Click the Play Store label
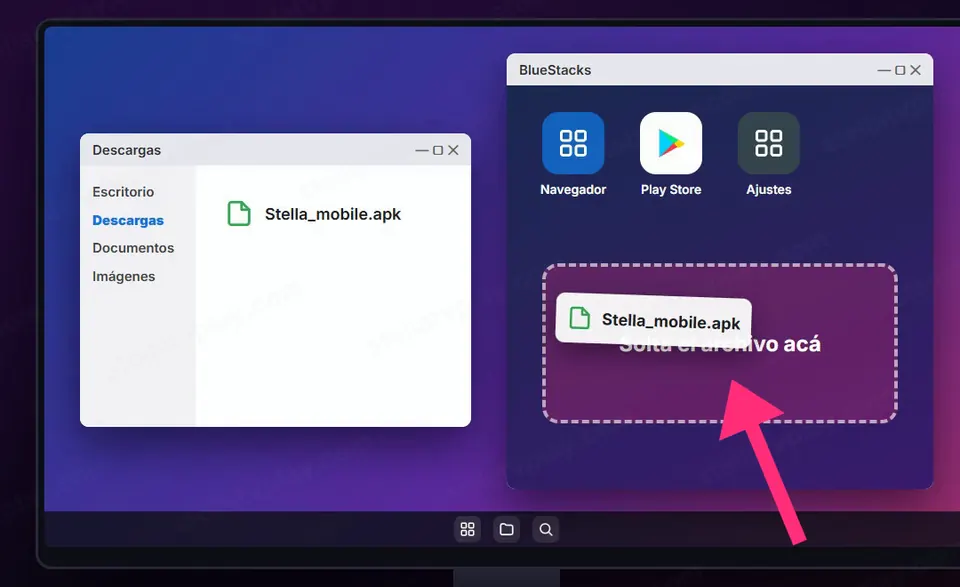 [671, 190]
